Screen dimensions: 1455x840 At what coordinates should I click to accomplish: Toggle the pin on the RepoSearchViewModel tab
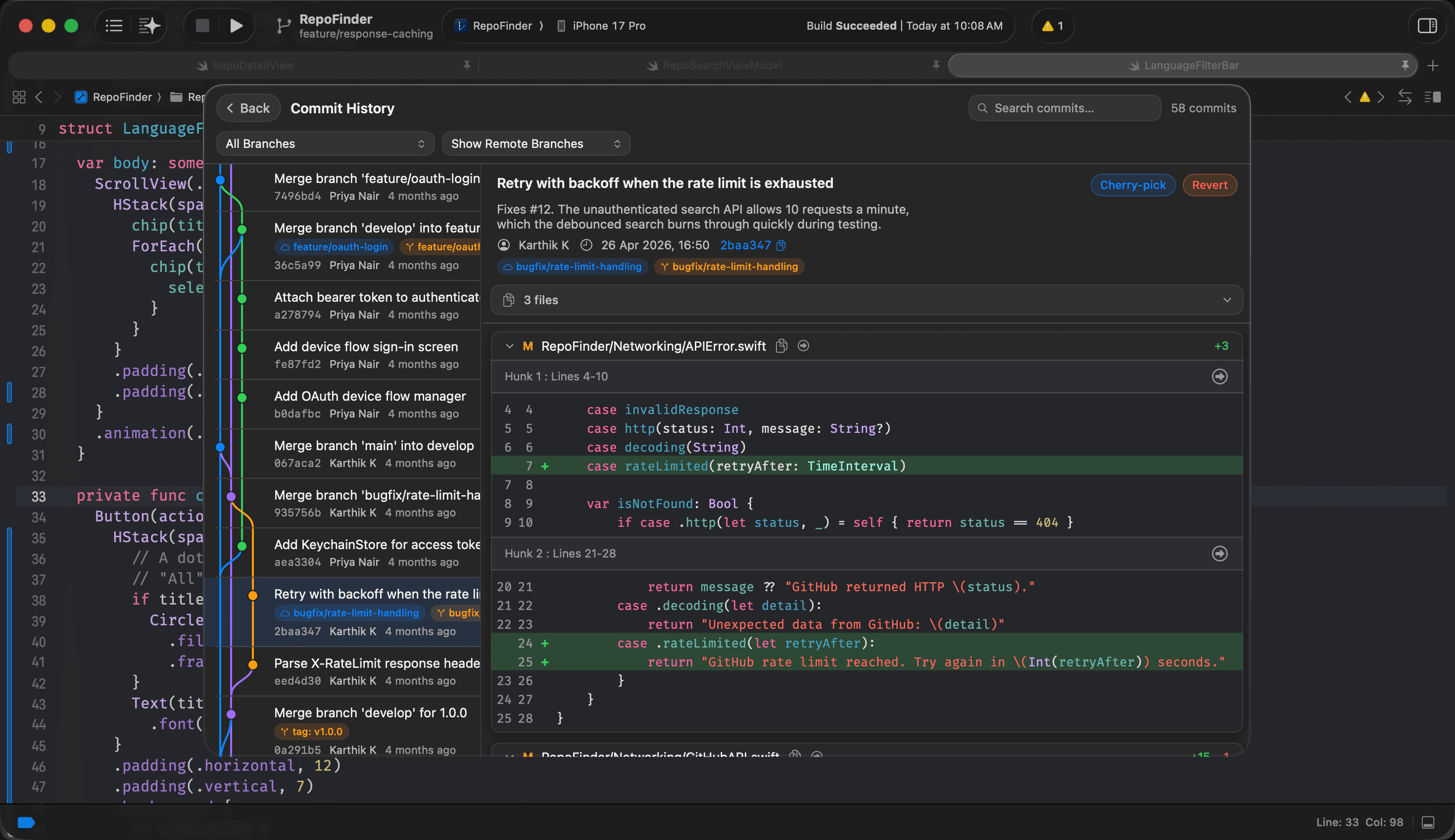(x=935, y=65)
